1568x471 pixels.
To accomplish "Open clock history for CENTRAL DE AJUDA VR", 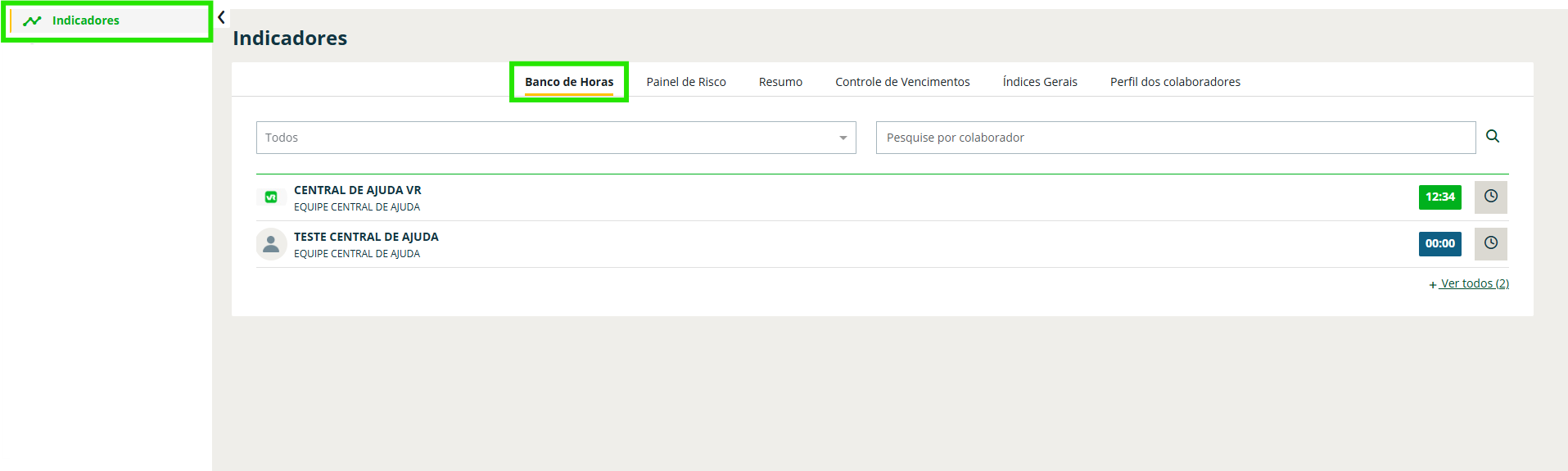I will coord(1490,197).
